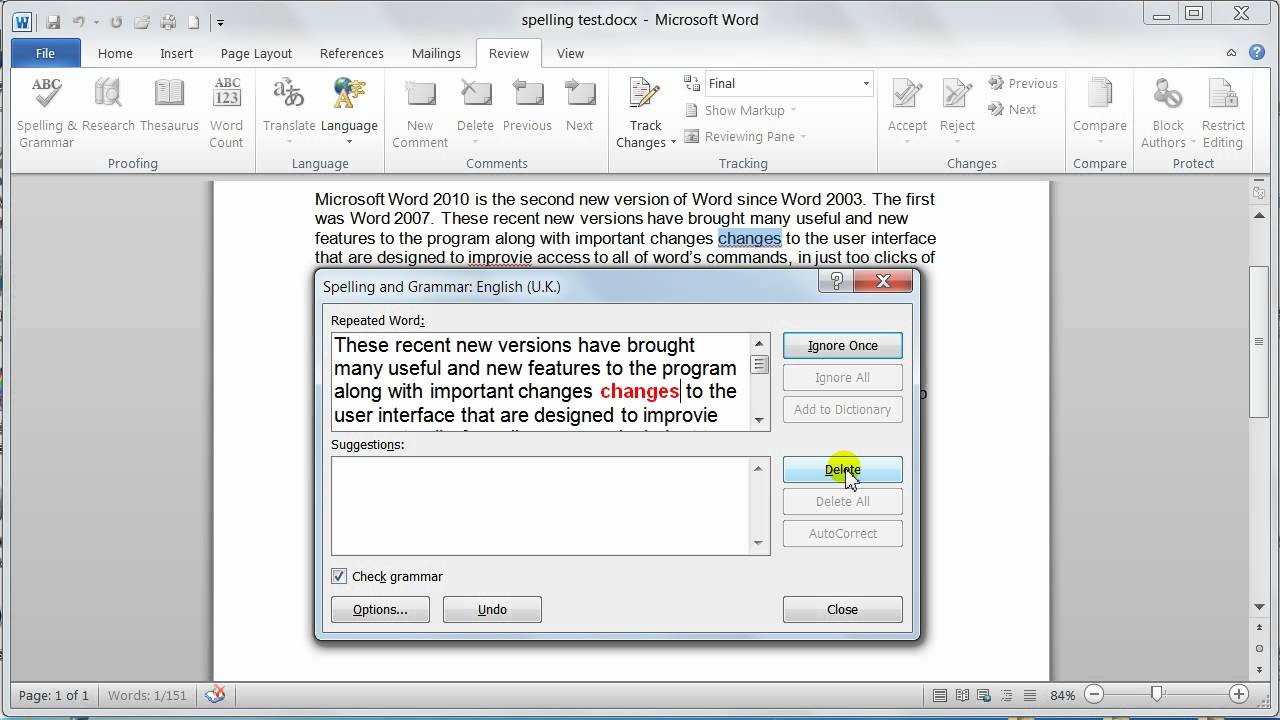The image size is (1280, 720).
Task: Jump to Previous change in Changes group
Action: coord(1022,84)
